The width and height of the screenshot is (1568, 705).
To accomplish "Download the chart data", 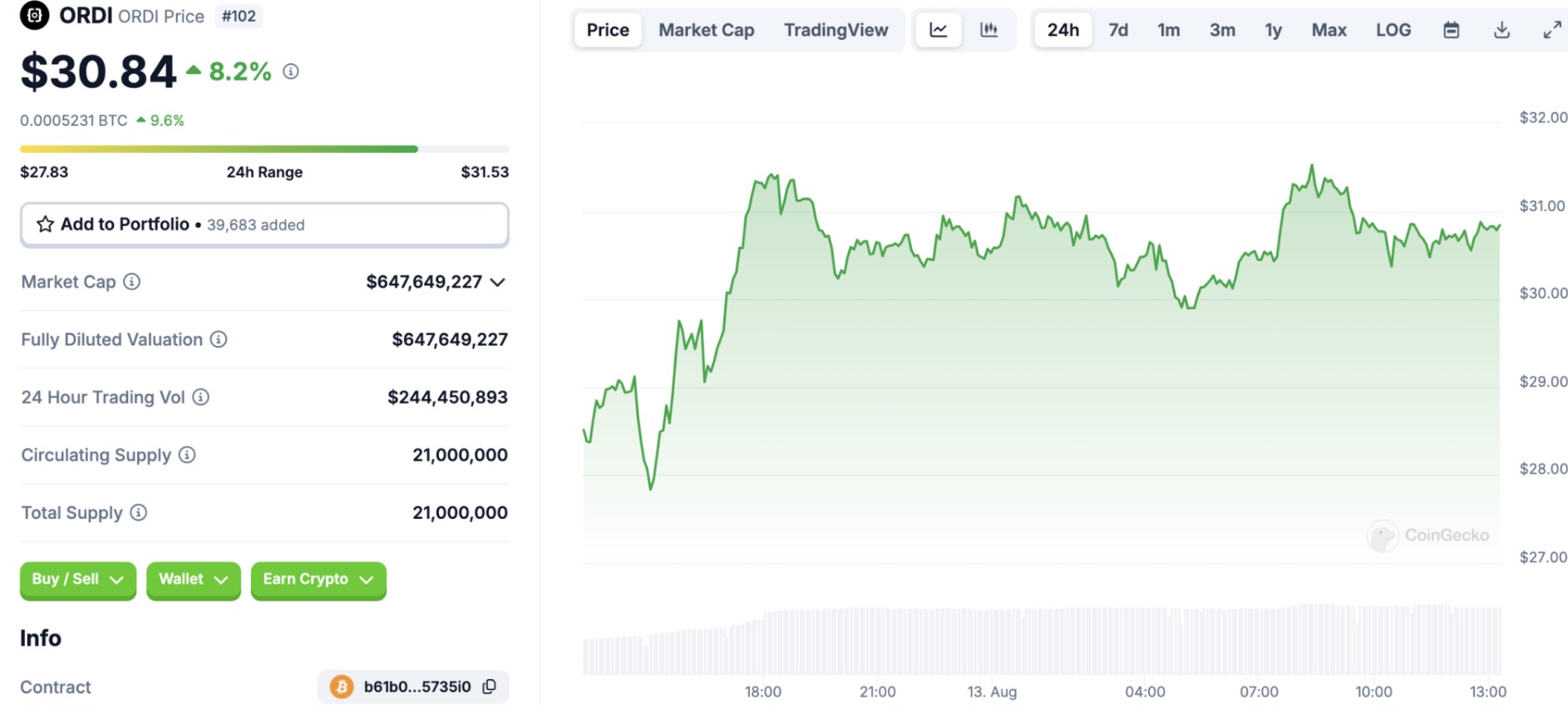I will coord(1501,30).
